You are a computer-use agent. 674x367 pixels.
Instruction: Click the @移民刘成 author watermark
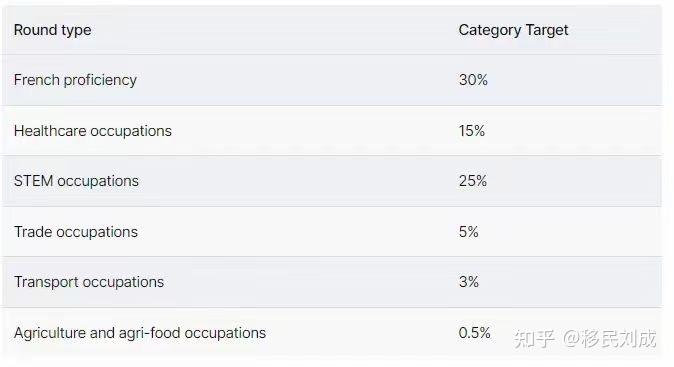(x=610, y=338)
